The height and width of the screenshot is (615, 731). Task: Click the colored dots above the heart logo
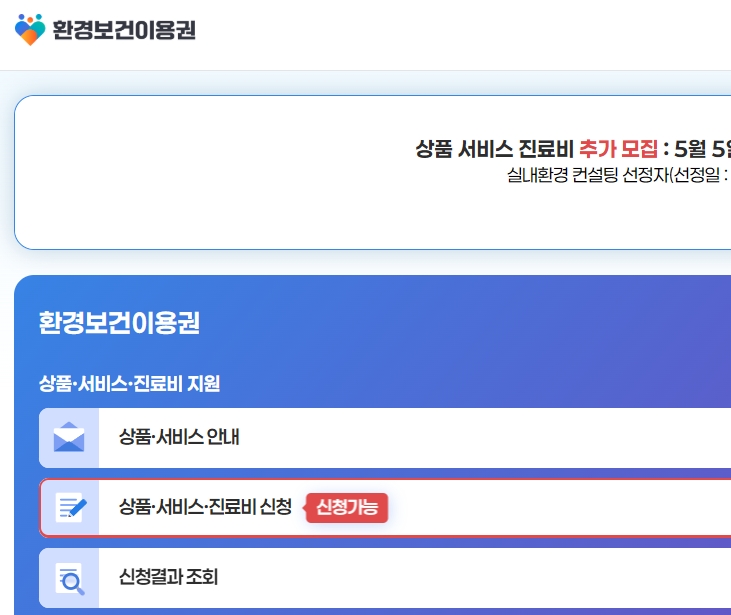tap(30, 18)
